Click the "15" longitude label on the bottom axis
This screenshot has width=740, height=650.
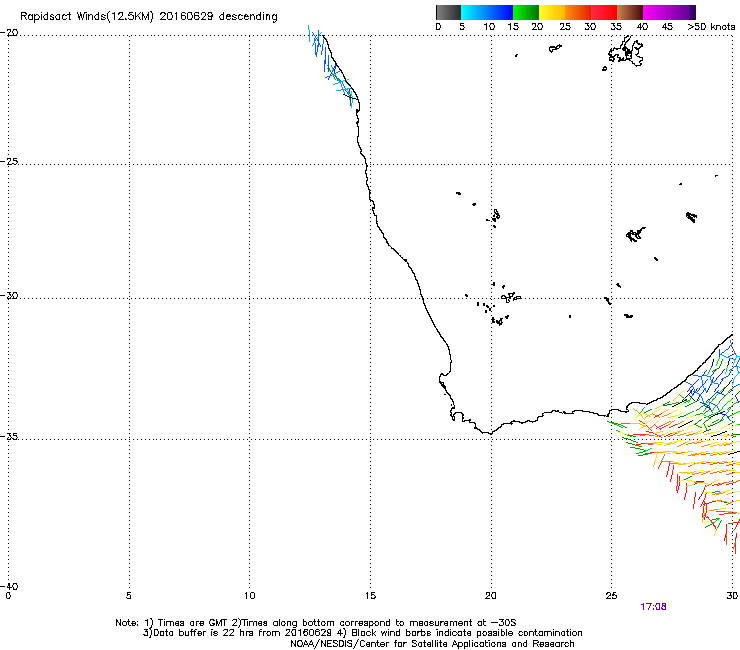370,596
